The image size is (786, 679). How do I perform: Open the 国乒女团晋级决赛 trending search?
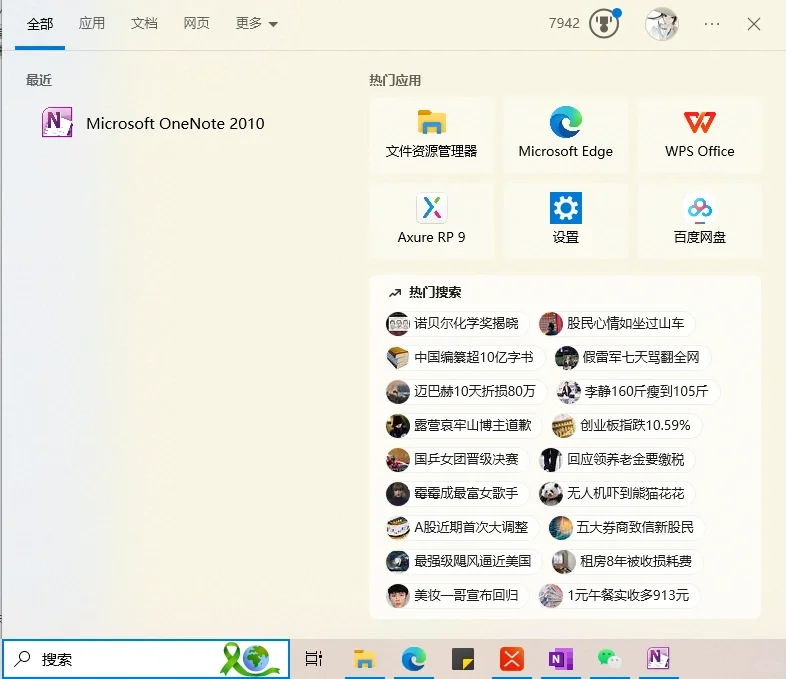point(457,460)
